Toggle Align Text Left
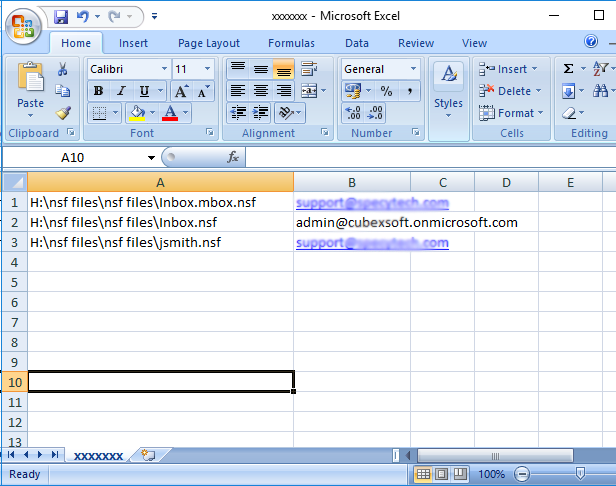Viewport: 616px width, 486px height. pos(238,91)
